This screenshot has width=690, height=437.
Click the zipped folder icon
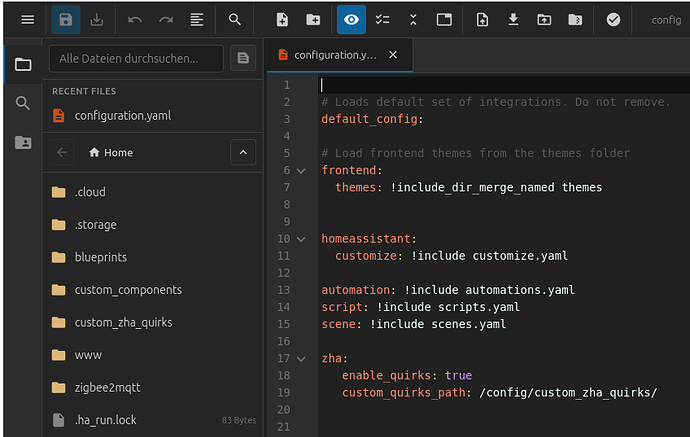[575, 20]
